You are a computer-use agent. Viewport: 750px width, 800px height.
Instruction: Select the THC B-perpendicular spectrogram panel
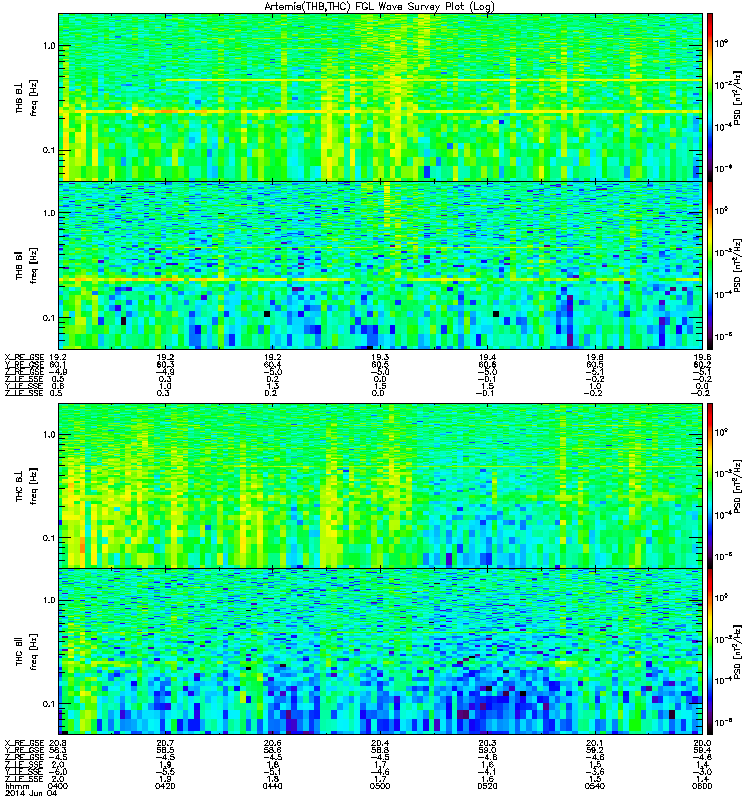(x=380, y=486)
